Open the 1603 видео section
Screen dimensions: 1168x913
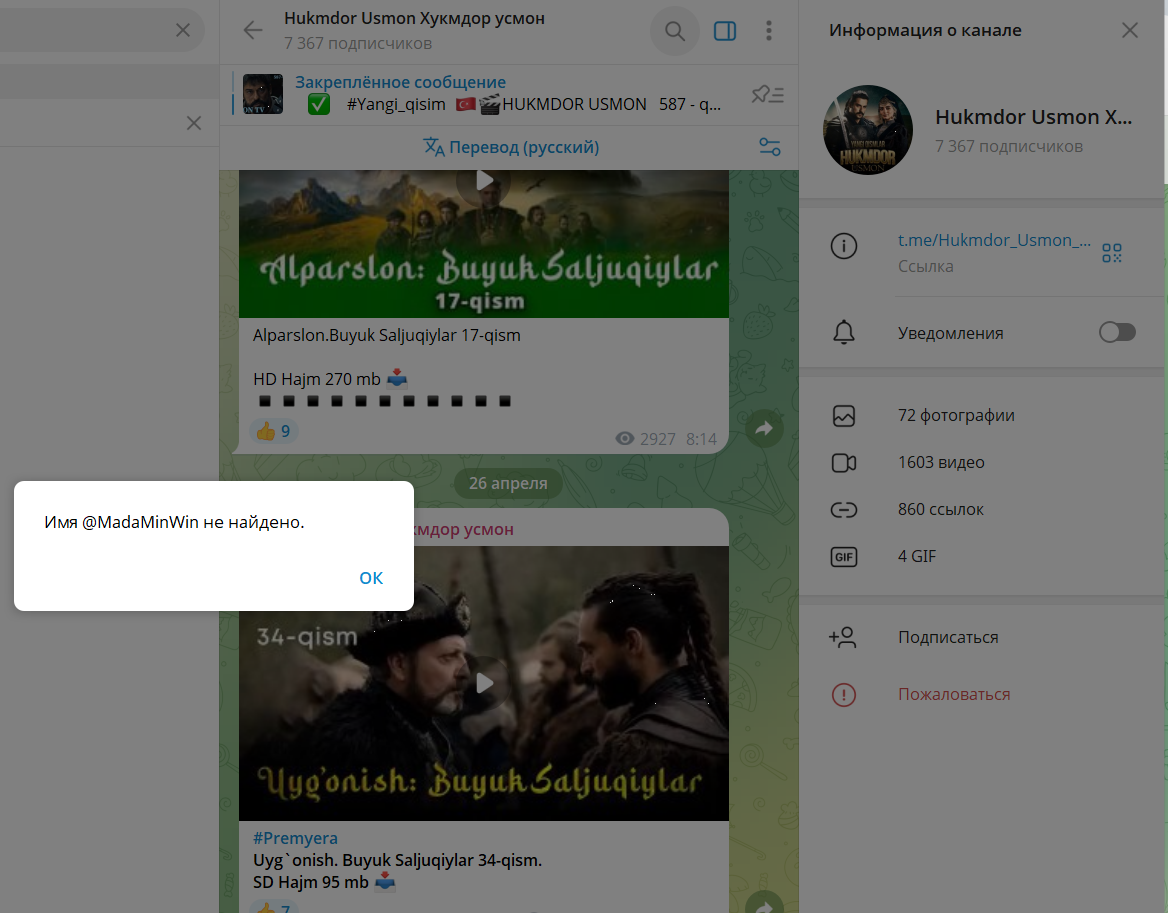[x=941, y=462]
